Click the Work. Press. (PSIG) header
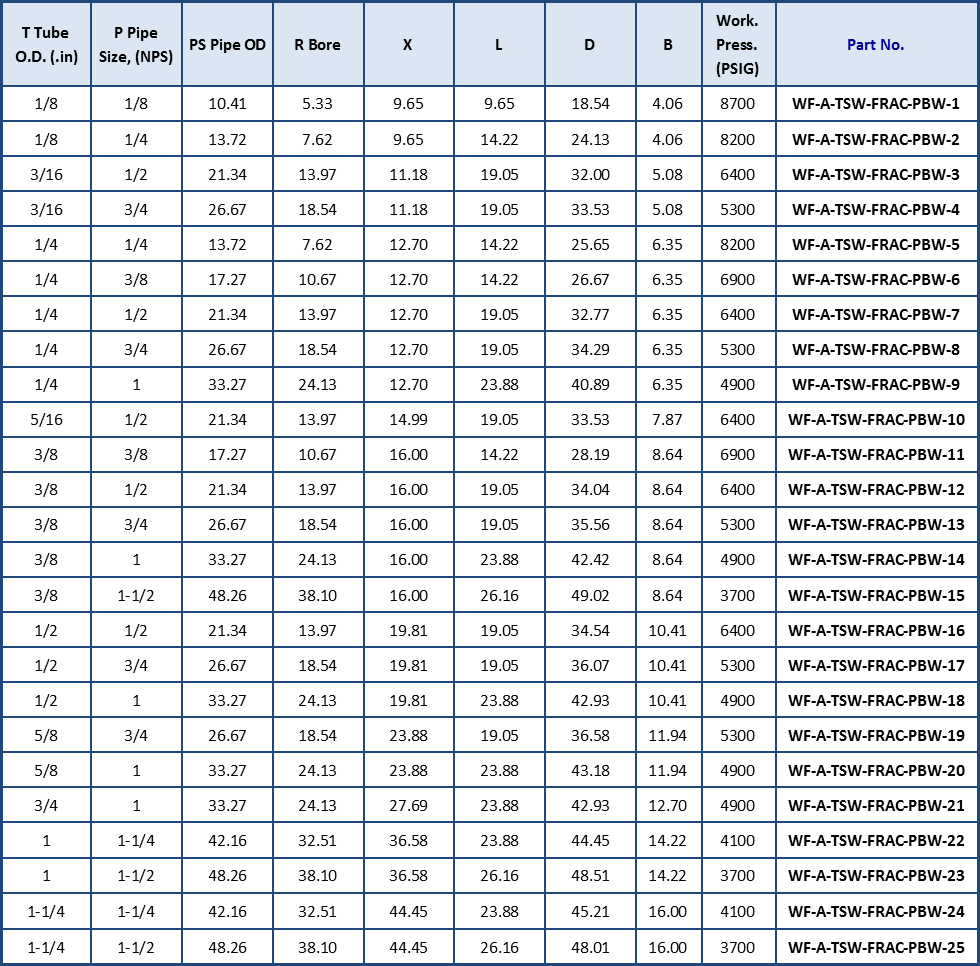Image resolution: width=980 pixels, height=966 pixels. point(738,45)
